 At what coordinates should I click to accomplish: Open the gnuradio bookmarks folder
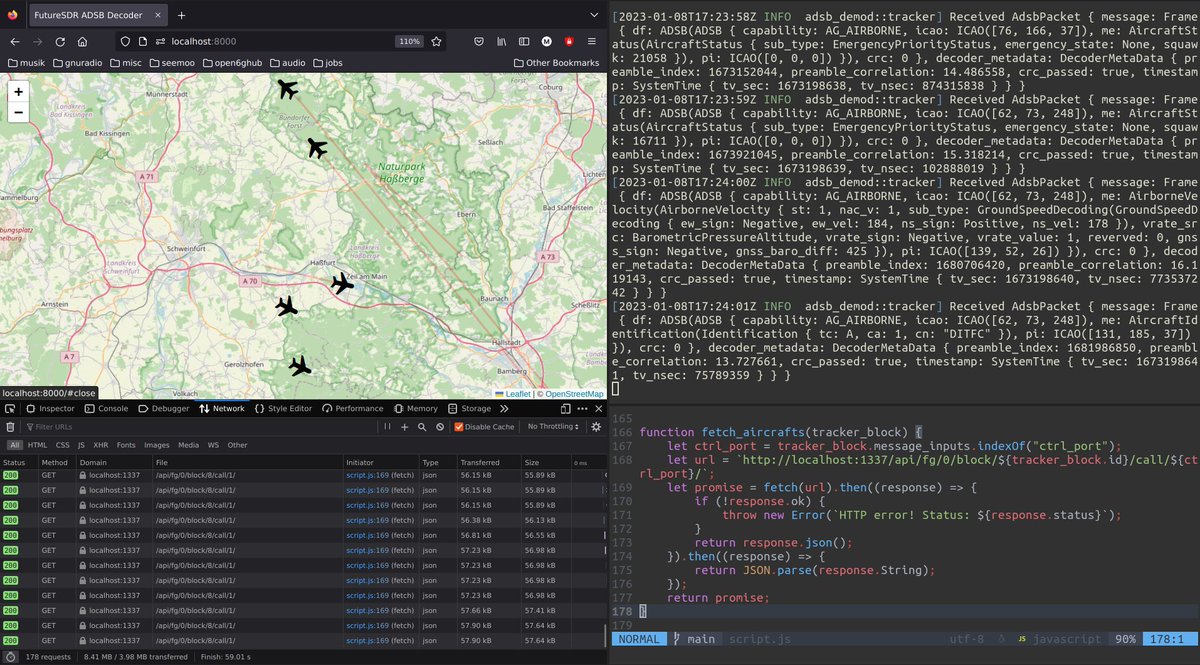[79, 63]
